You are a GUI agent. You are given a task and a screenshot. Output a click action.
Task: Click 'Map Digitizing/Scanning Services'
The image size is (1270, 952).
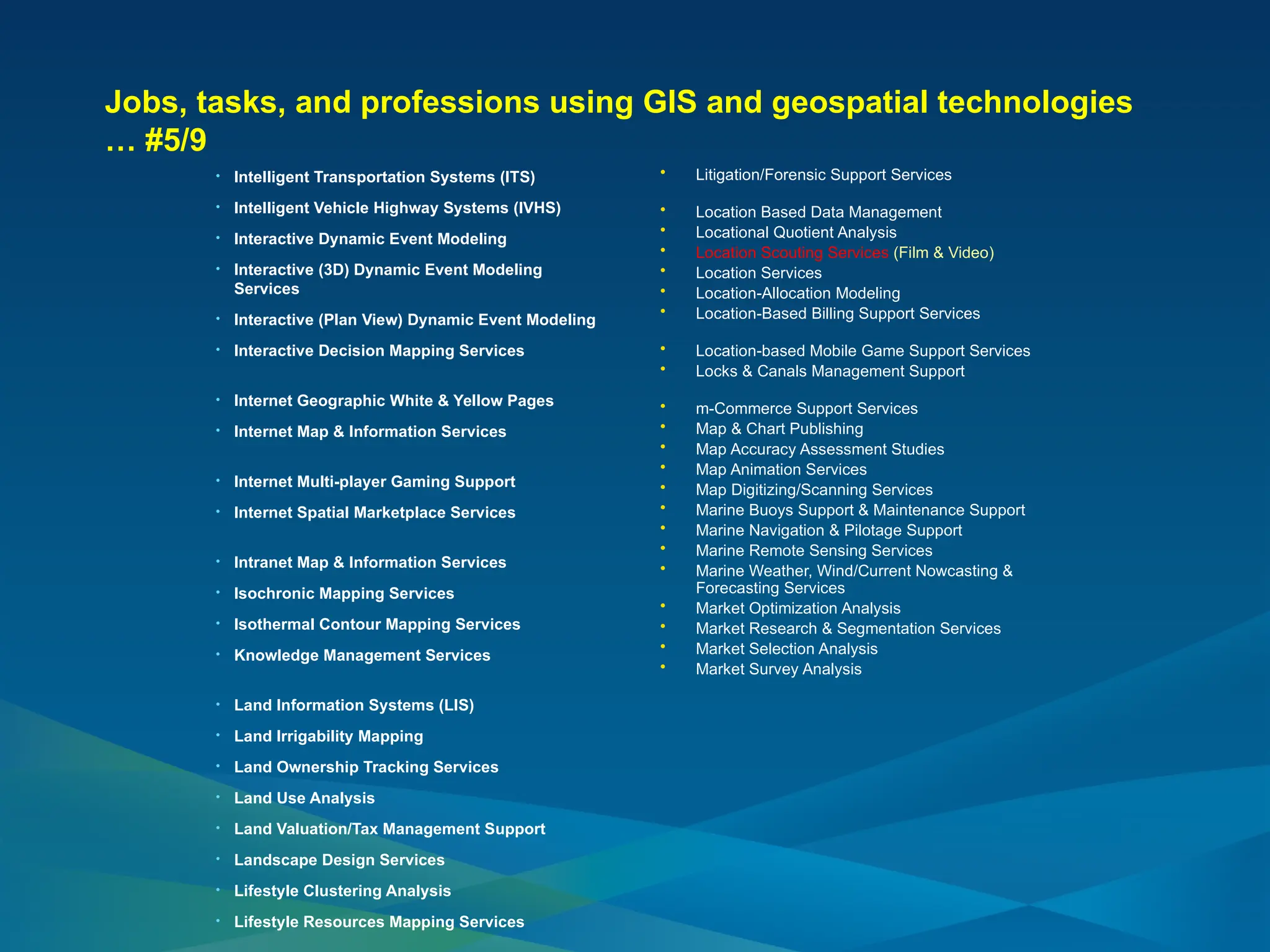click(814, 490)
